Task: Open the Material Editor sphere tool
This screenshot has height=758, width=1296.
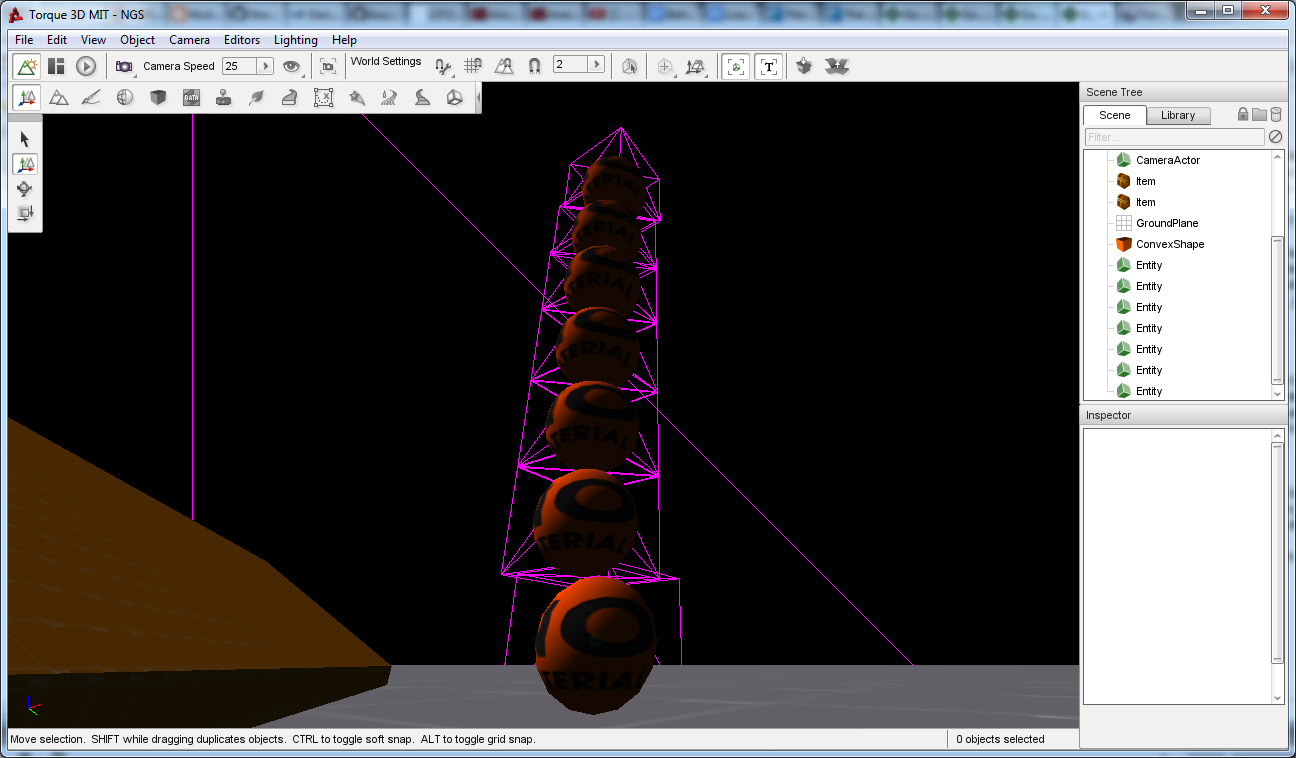Action: click(x=125, y=97)
